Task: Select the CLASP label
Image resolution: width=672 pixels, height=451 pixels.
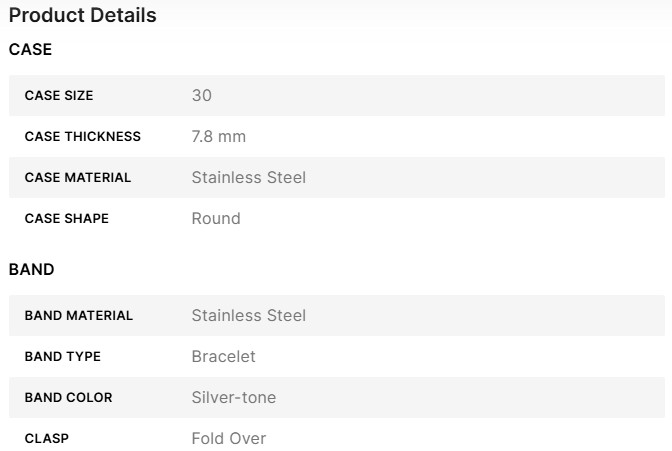Action: pos(47,439)
